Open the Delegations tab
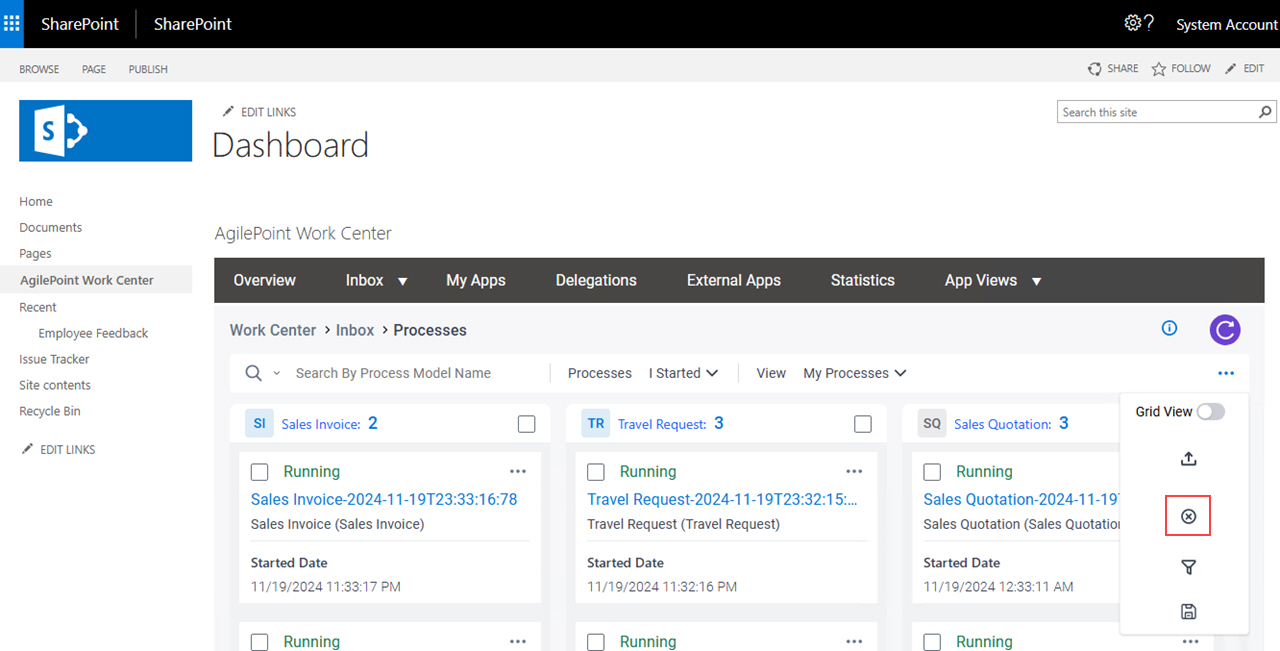This screenshot has height=651, width=1280. (596, 280)
